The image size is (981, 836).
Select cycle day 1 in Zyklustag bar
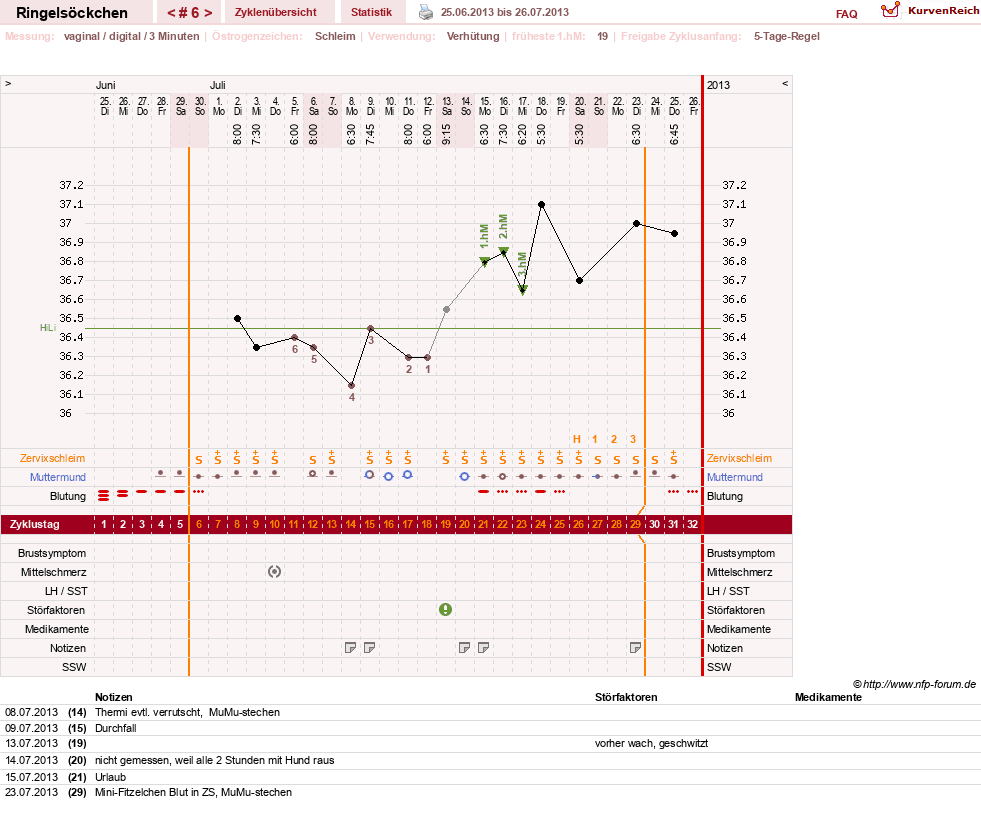click(x=104, y=524)
